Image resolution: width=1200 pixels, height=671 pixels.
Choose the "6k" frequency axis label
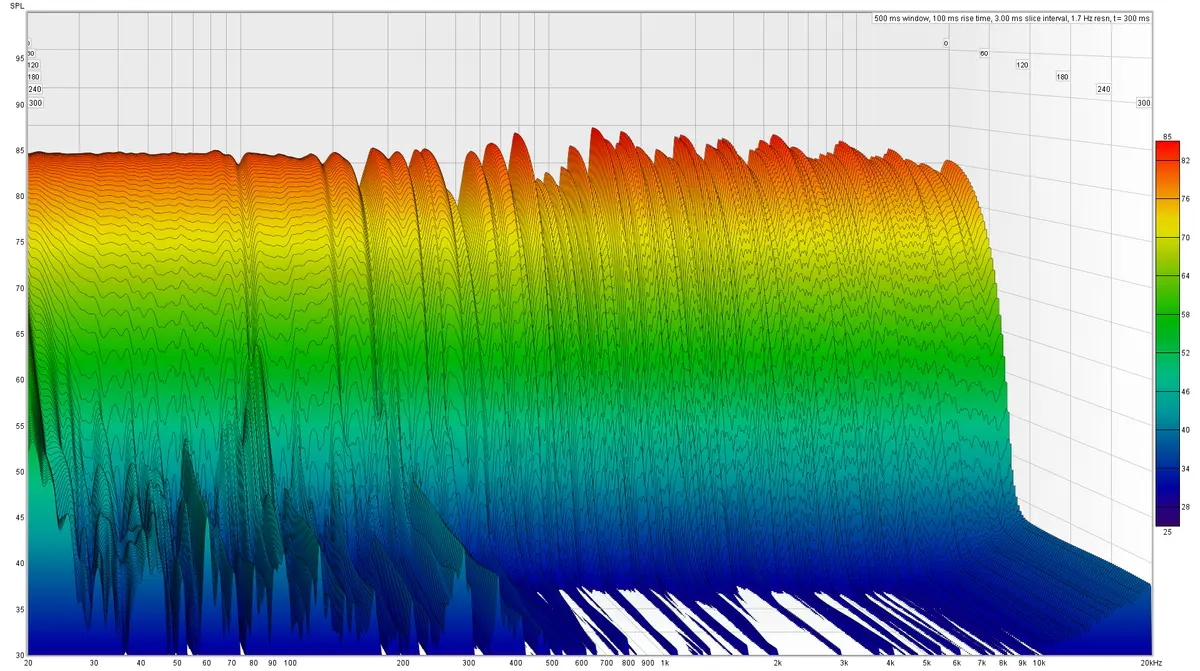point(956,663)
